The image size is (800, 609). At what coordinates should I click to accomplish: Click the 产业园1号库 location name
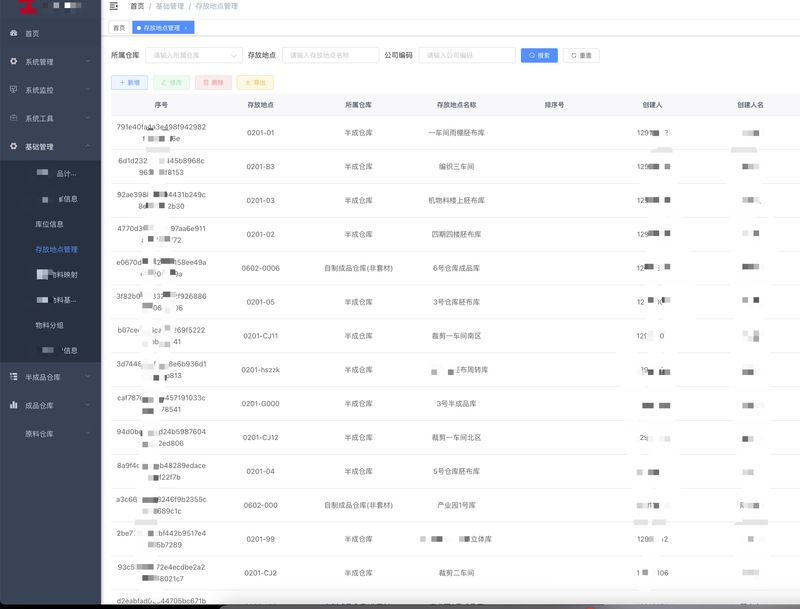point(457,505)
